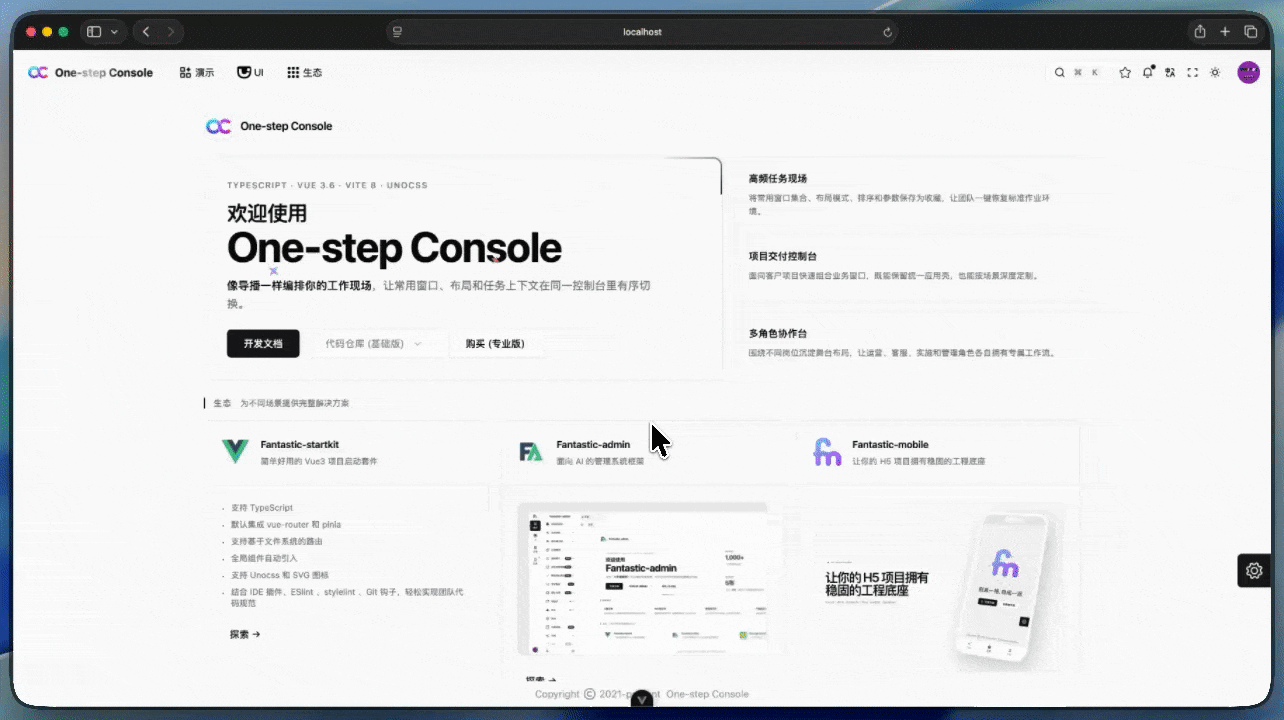Reload the page with the refresh icon

pyautogui.click(x=887, y=32)
